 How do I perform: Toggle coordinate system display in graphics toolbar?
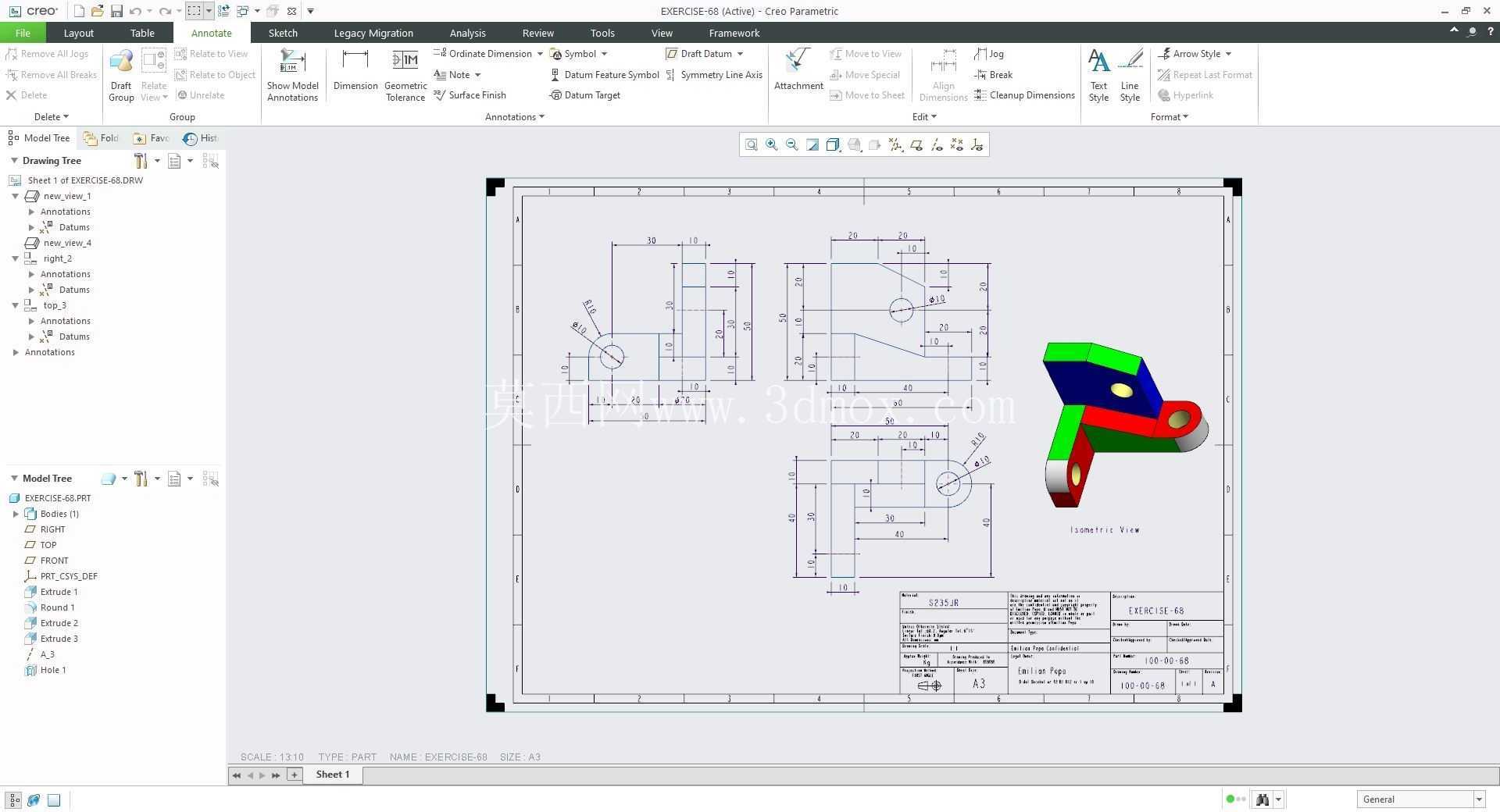coord(977,144)
